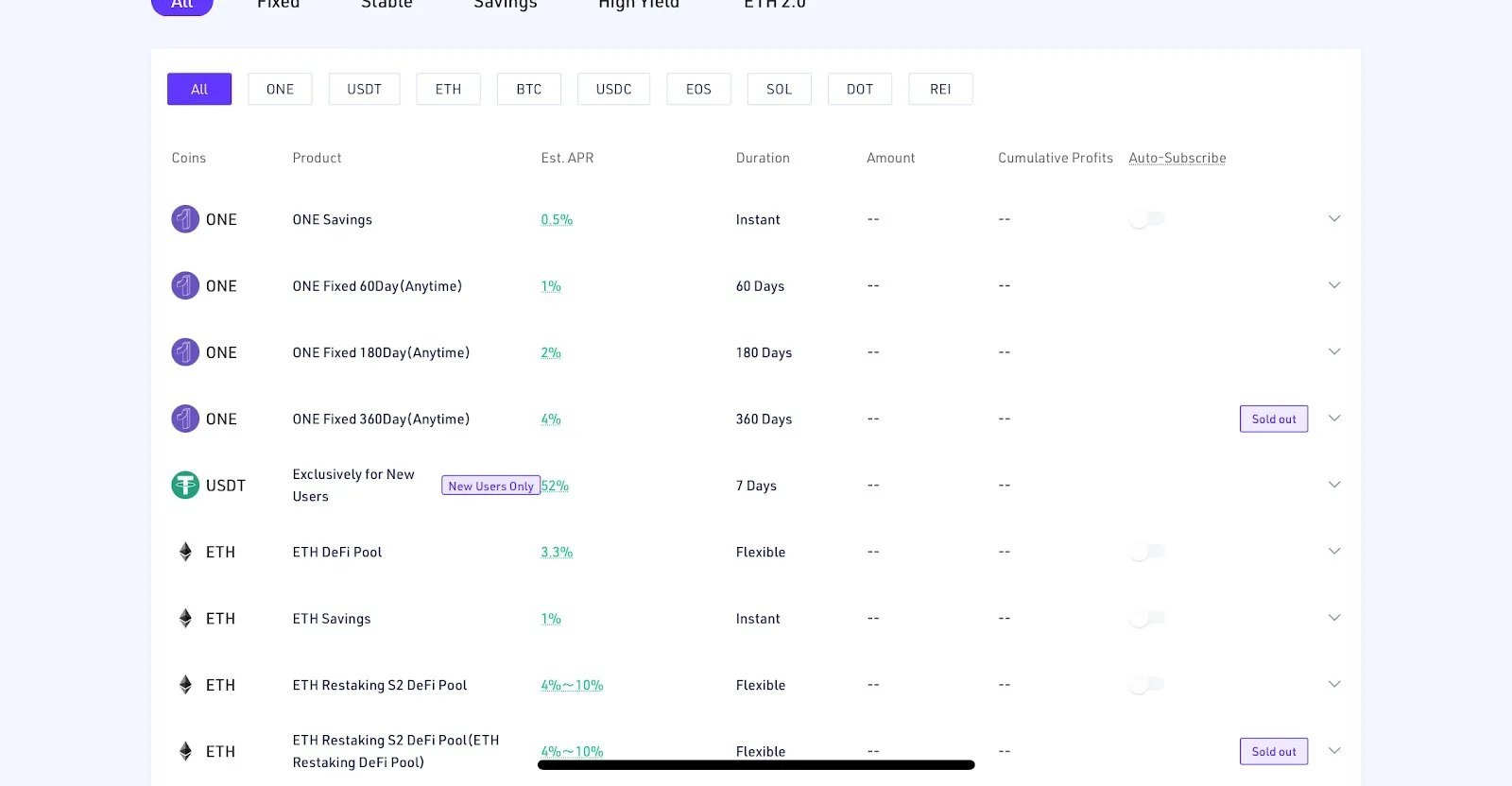Click the USDT Tether coin icon
This screenshot has width=1512, height=786.
click(185, 486)
